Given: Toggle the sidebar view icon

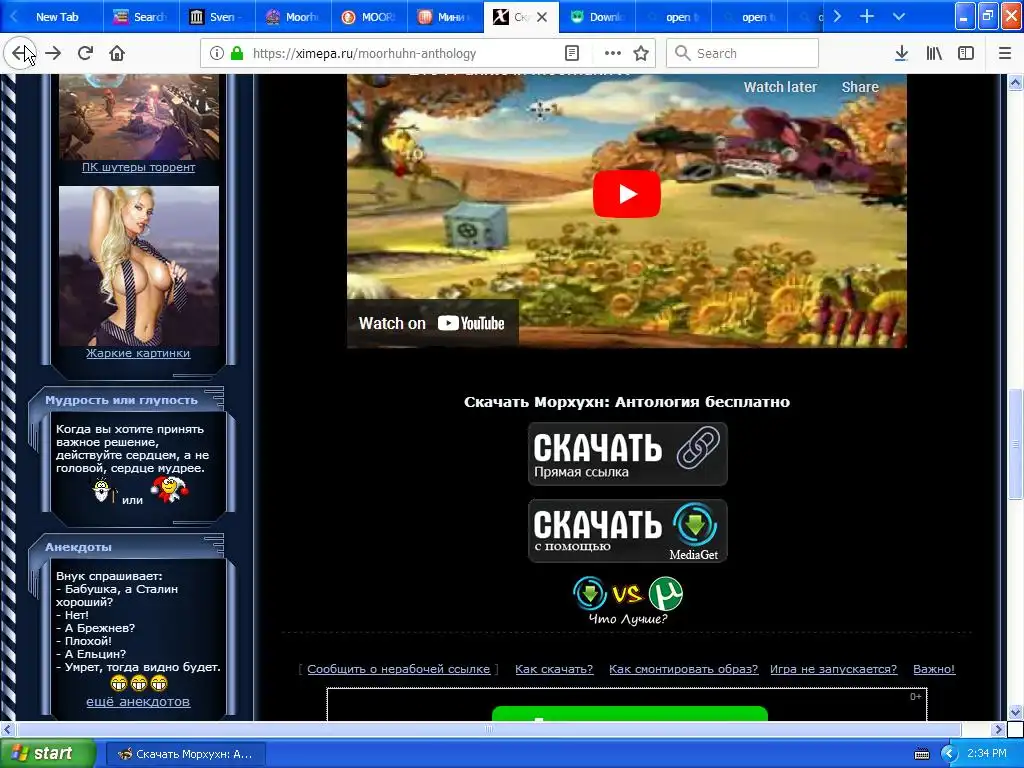Looking at the screenshot, I should [966, 53].
